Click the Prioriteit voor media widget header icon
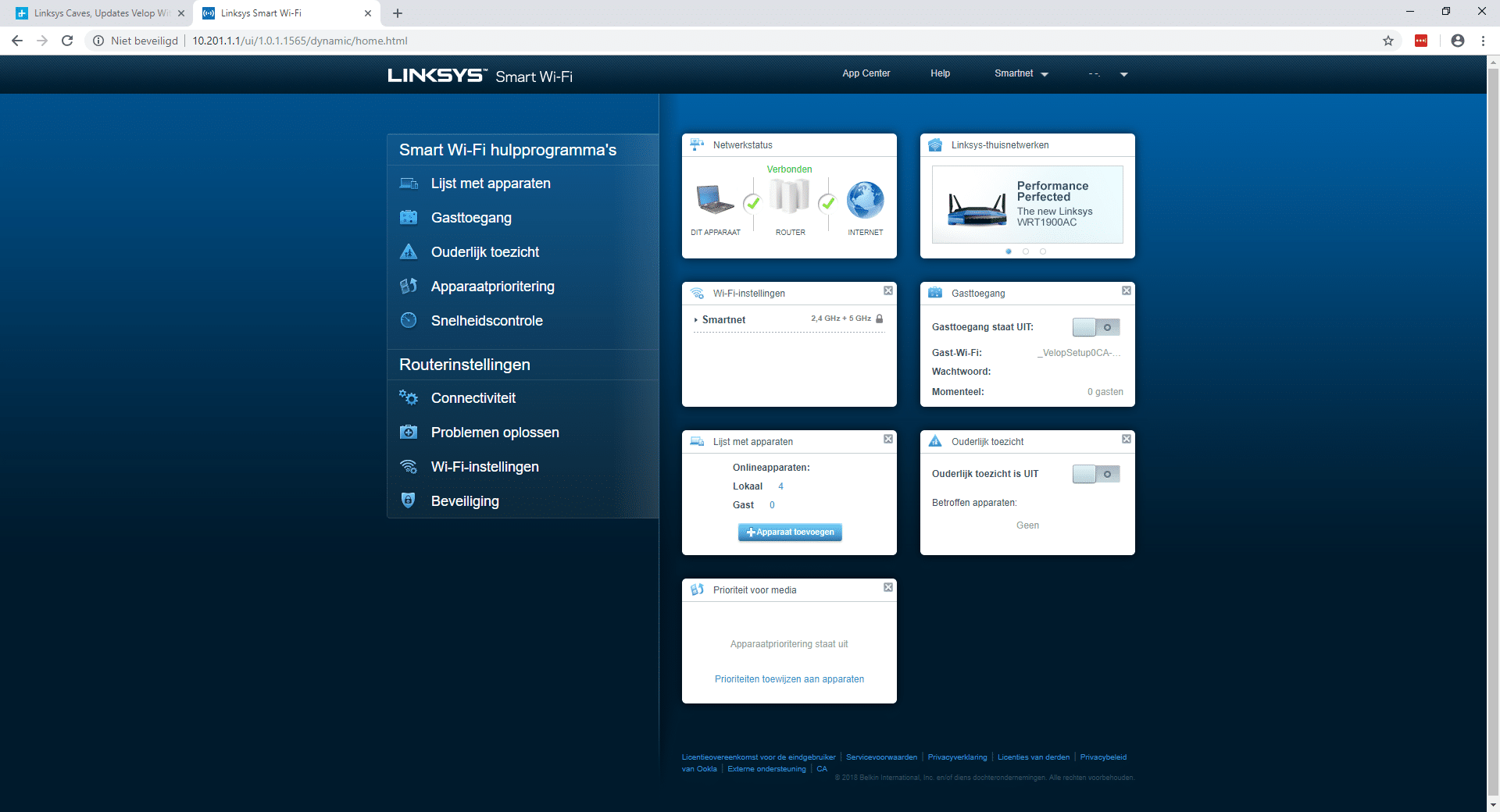 tap(697, 589)
